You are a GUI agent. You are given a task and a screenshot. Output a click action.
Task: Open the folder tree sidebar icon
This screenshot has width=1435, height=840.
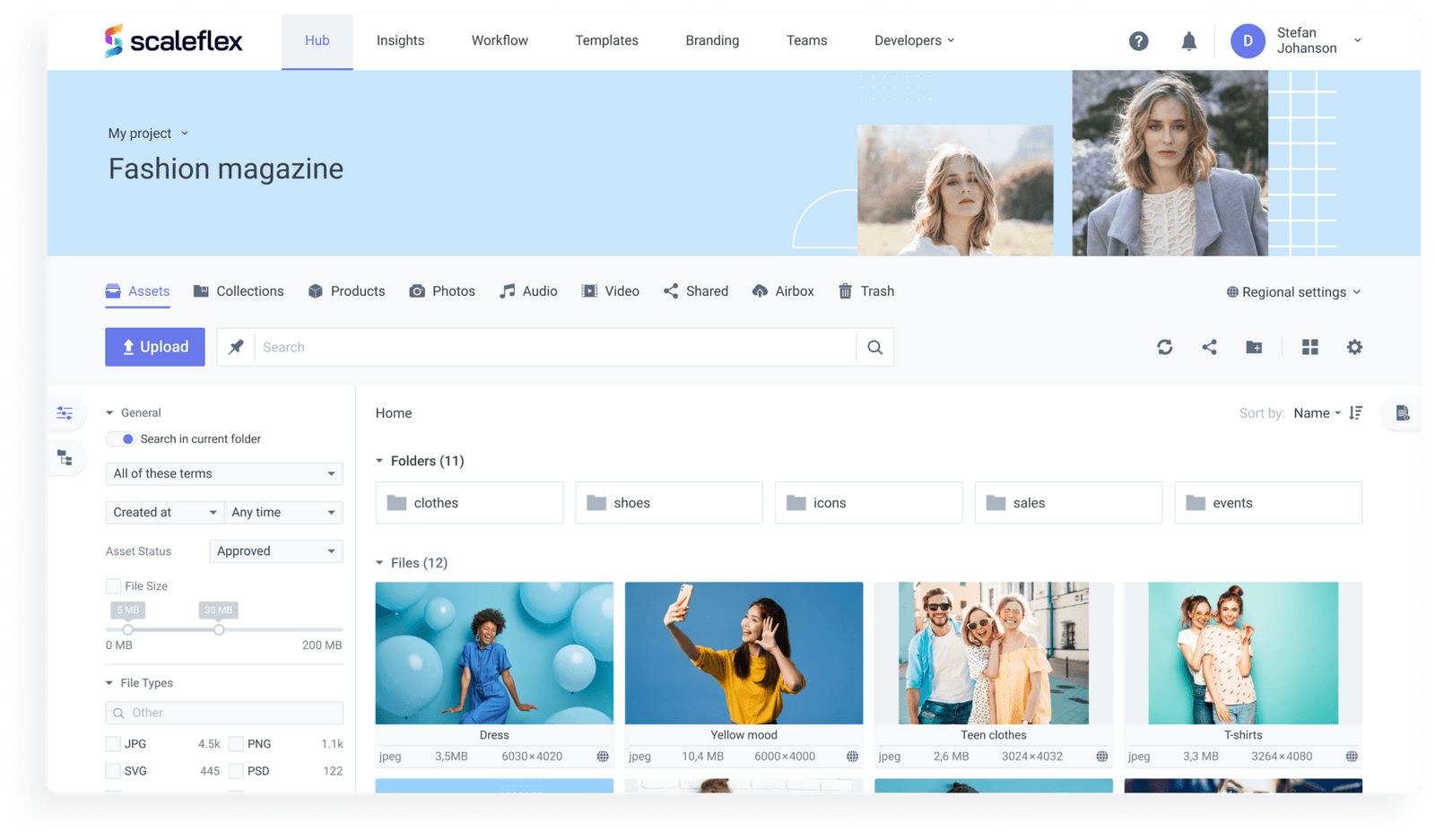[x=65, y=457]
